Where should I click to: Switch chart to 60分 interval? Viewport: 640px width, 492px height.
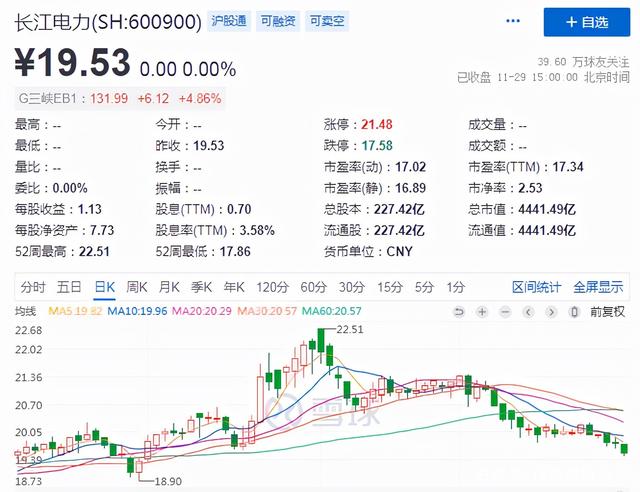tap(313, 287)
